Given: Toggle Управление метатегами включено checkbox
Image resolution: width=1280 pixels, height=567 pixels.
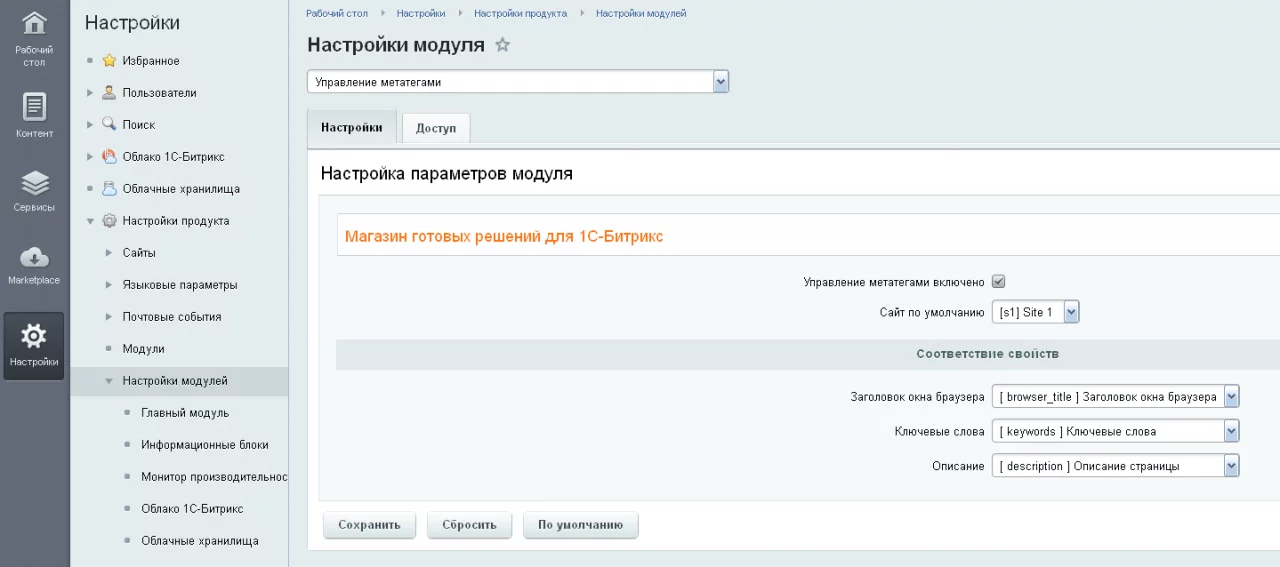Looking at the screenshot, I should point(998,282).
